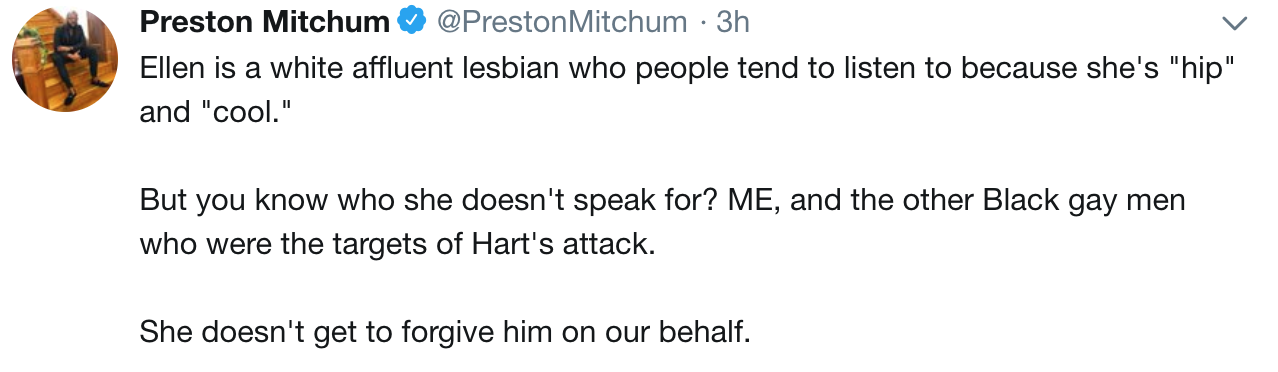The height and width of the screenshot is (372, 1278).
Task: Open tweet options via the chevron arrow
Action: tap(1235, 22)
